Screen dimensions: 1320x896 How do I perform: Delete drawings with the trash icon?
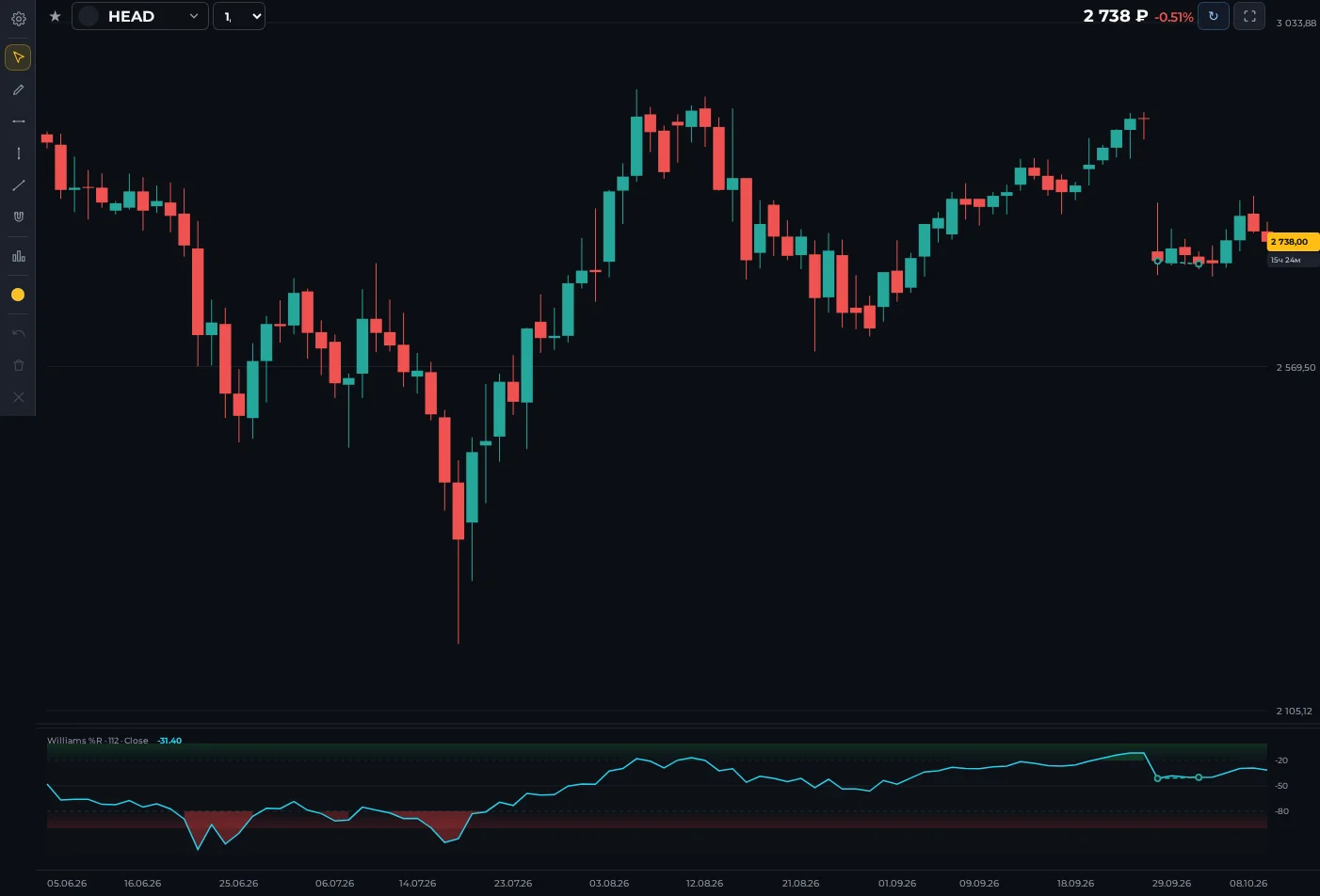(18, 365)
